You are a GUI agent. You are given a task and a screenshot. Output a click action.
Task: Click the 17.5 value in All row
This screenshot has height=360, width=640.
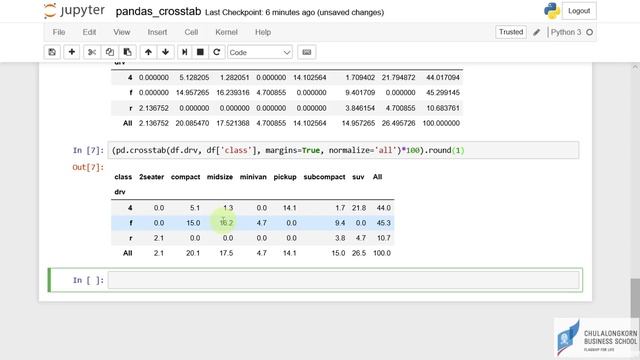click(226, 253)
